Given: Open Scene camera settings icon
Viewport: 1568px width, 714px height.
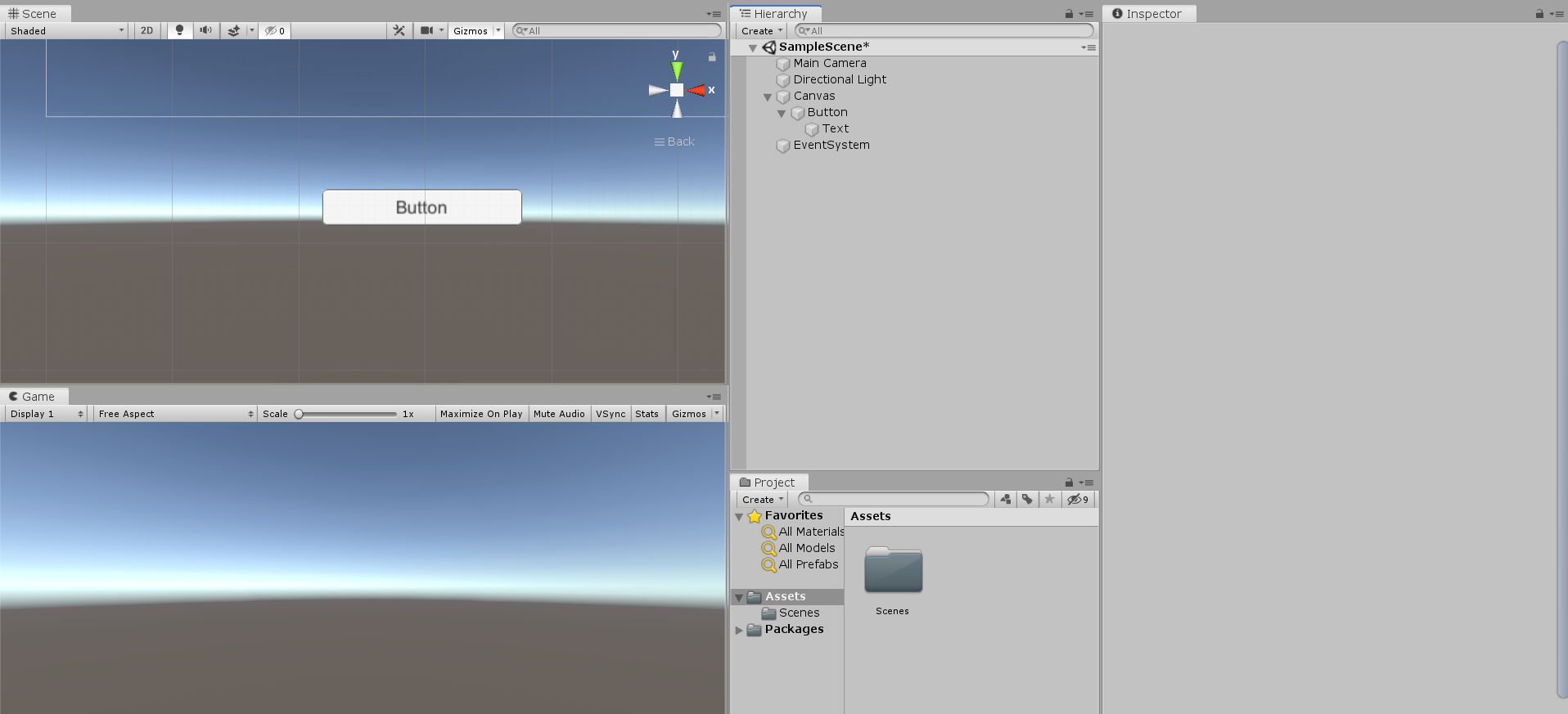Looking at the screenshot, I should [x=426, y=30].
